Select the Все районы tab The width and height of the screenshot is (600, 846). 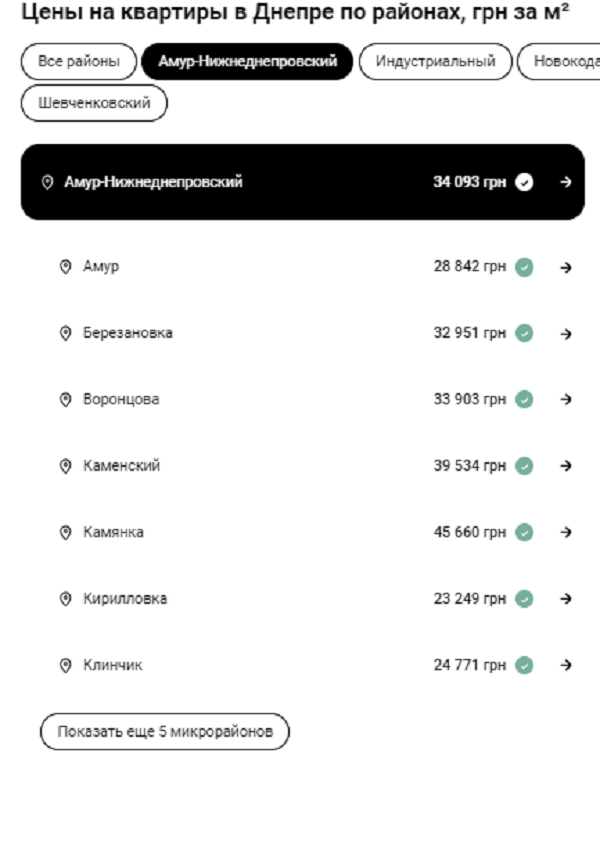click(78, 62)
